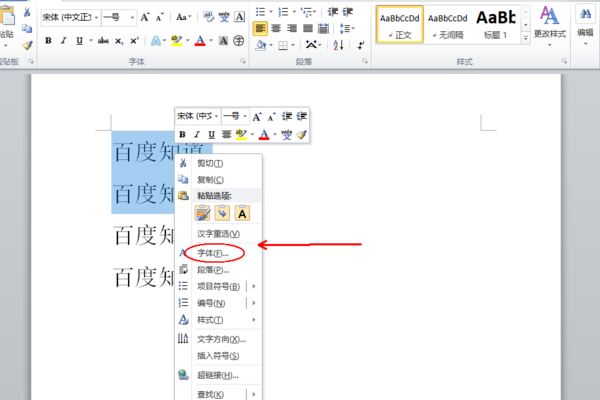Paste as text only option

click(242, 213)
